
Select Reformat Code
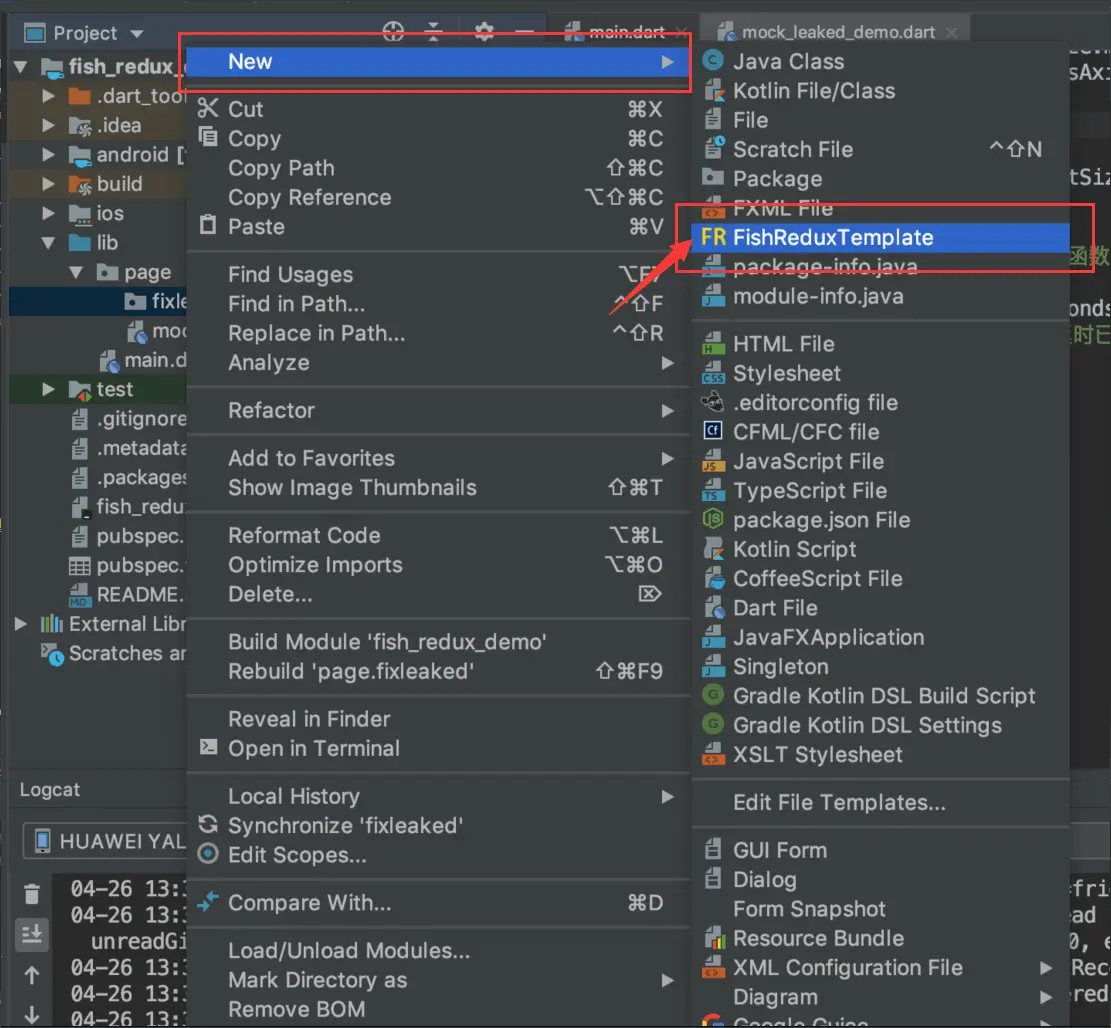pyautogui.click(x=437, y=535)
